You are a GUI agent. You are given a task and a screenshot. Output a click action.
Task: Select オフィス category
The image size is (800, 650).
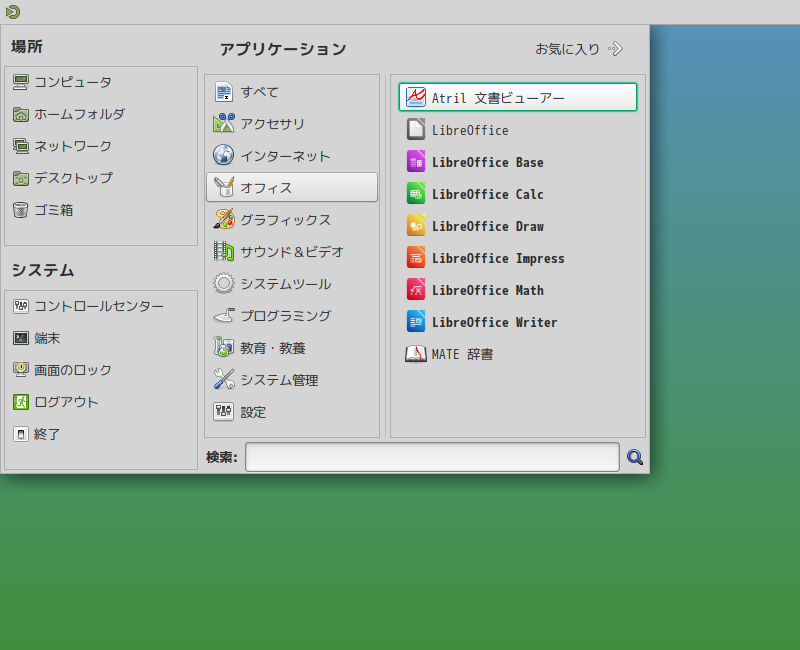292,187
